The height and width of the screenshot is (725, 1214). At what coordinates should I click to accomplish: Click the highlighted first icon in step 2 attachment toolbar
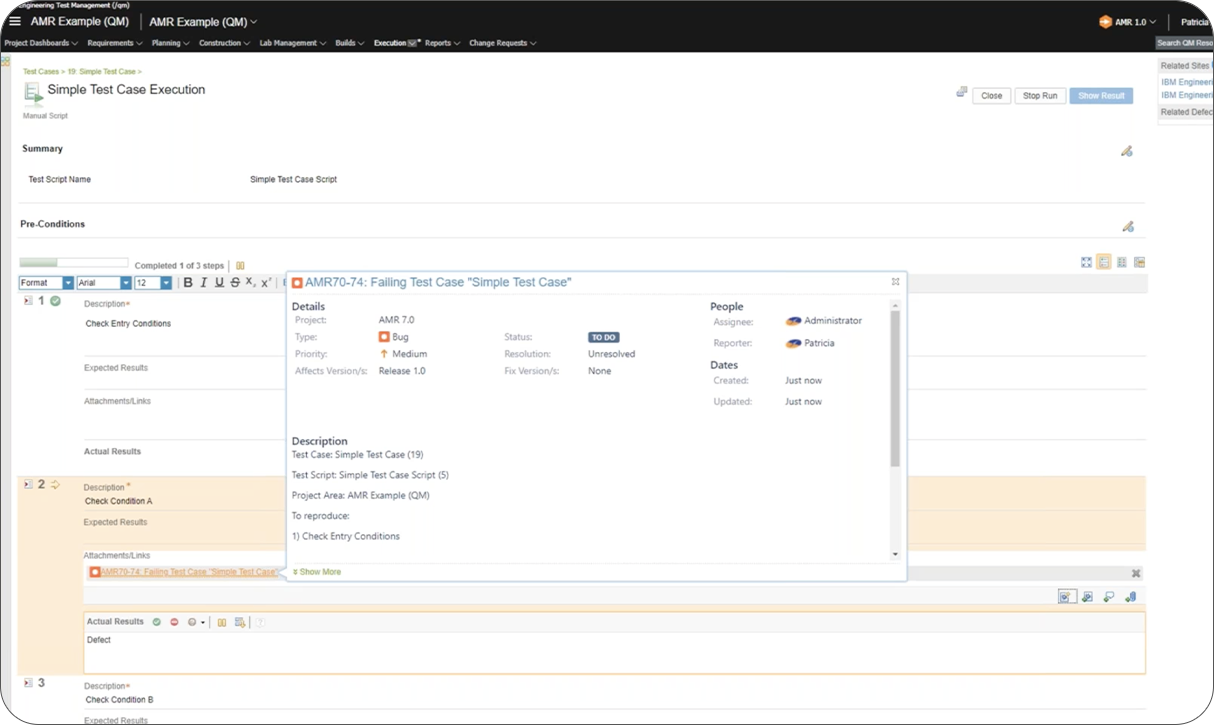click(x=1067, y=597)
